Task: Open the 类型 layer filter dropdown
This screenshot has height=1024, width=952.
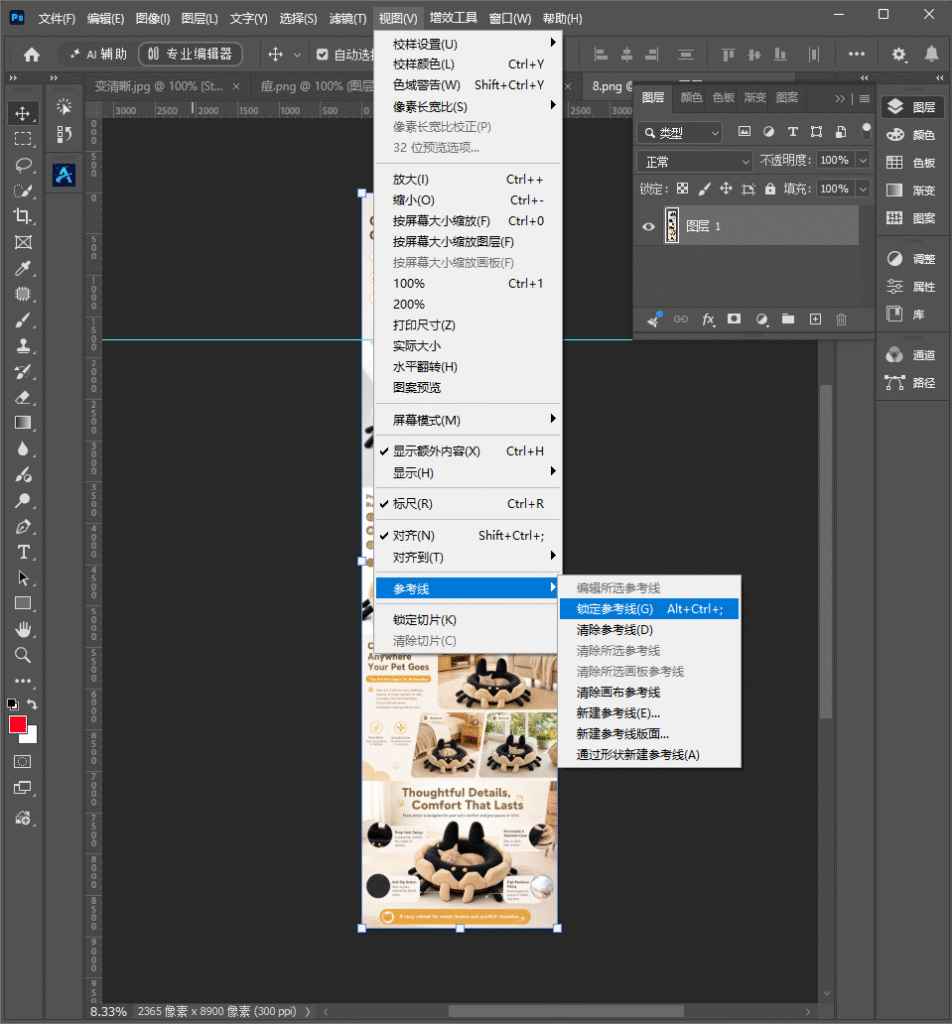Action: 680,133
